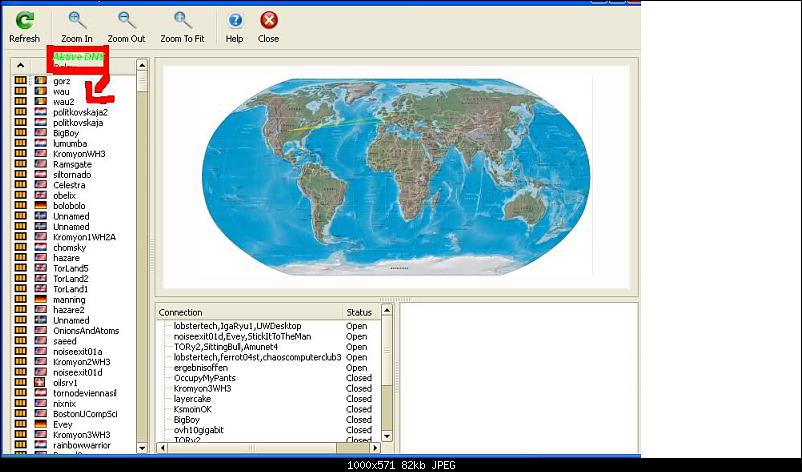This screenshot has height=472, width=802.
Task: Click the world map display
Action: 396,177
